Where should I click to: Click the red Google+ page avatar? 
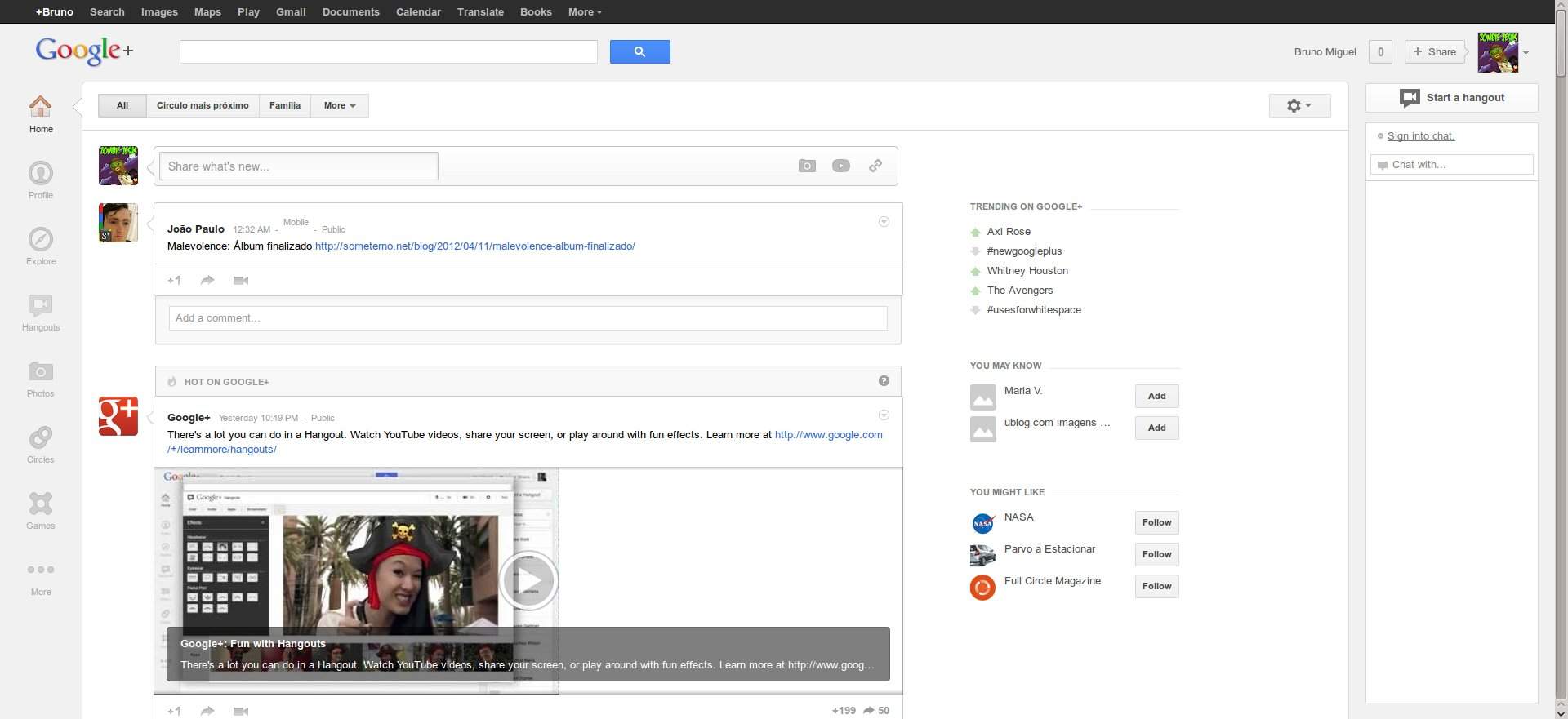pos(118,416)
